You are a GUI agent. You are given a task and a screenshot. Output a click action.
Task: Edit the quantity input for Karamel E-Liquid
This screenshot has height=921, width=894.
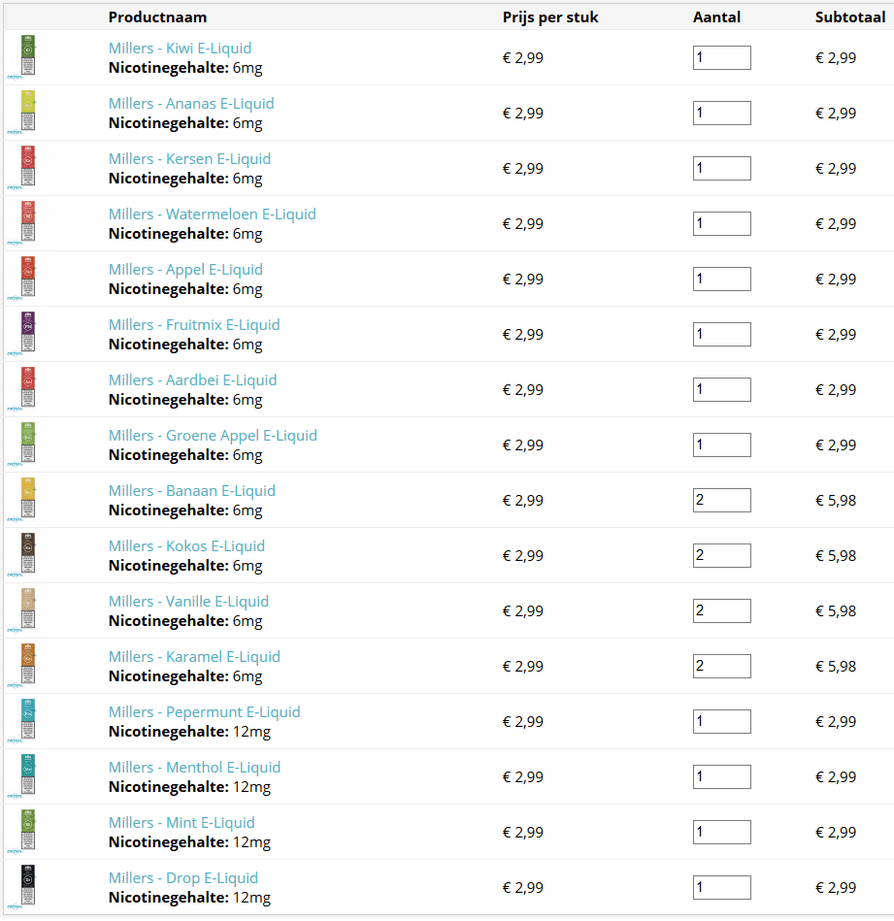tap(721, 666)
